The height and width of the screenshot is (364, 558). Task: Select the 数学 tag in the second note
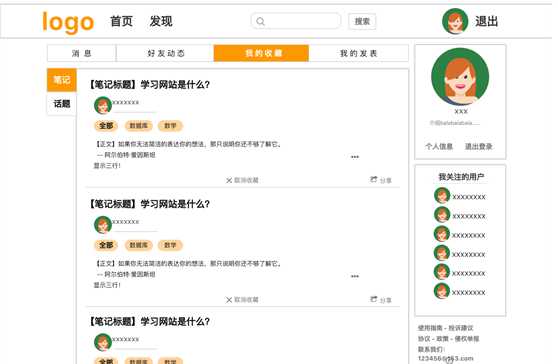click(x=170, y=245)
